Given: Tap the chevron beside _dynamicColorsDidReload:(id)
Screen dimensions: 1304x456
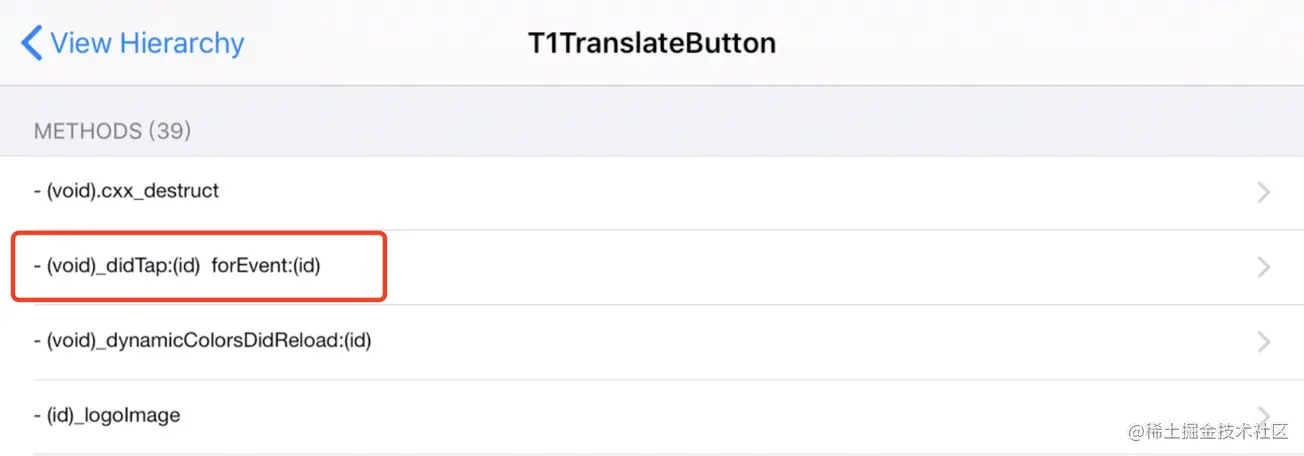Looking at the screenshot, I should [x=1264, y=342].
